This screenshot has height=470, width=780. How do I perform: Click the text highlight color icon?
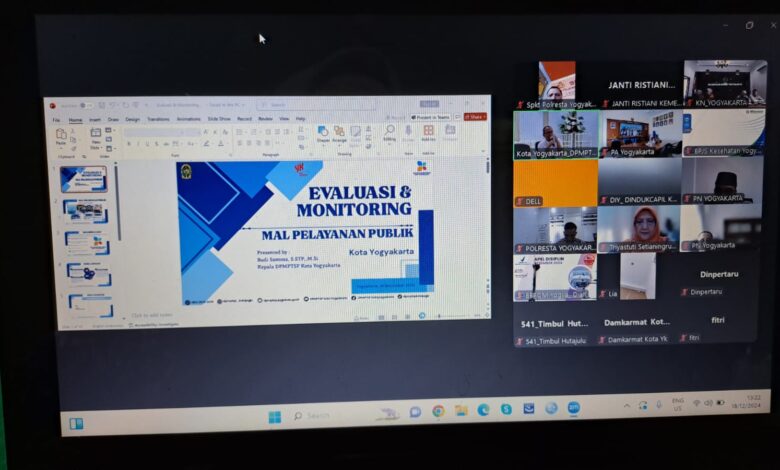(206, 144)
